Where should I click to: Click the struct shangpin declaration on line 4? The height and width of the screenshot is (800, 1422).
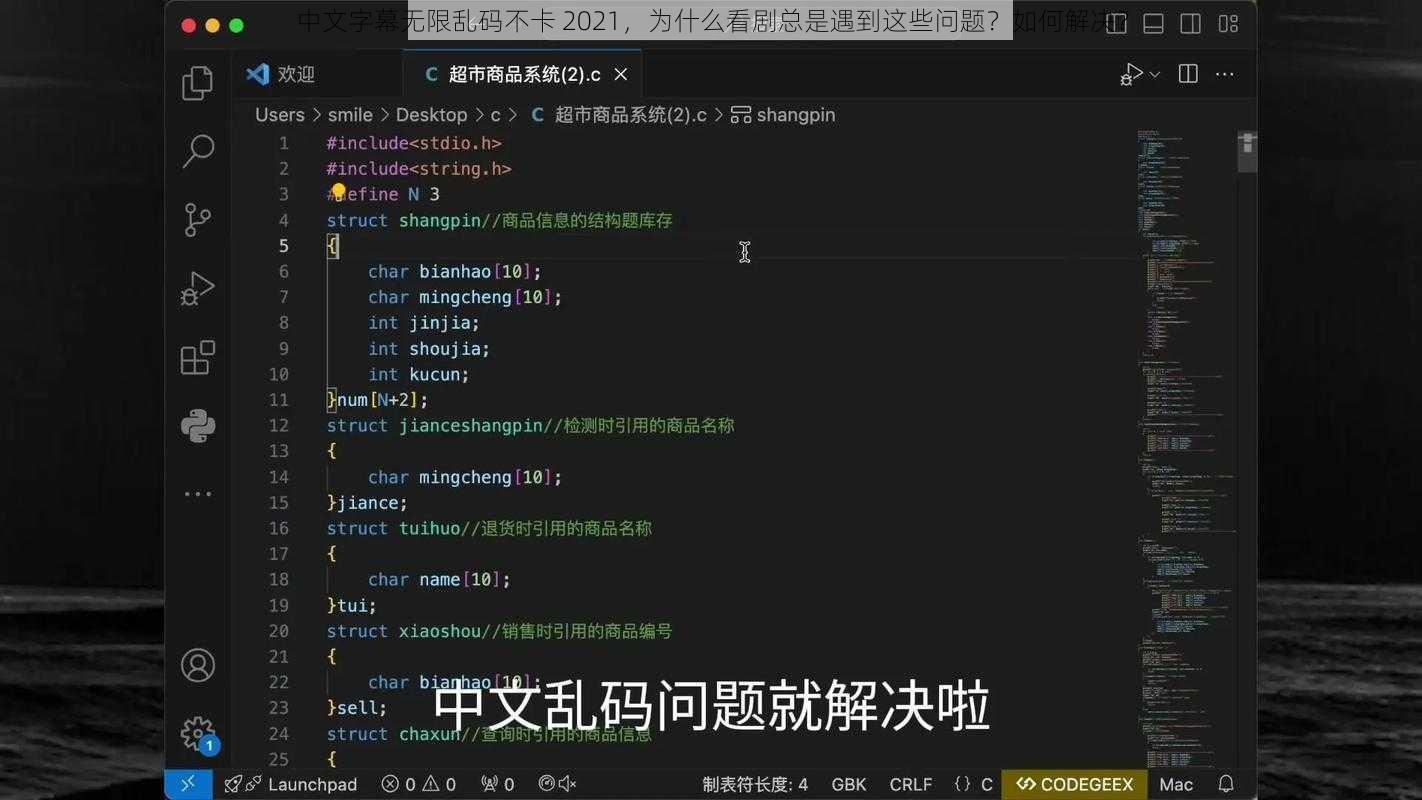click(x=404, y=220)
